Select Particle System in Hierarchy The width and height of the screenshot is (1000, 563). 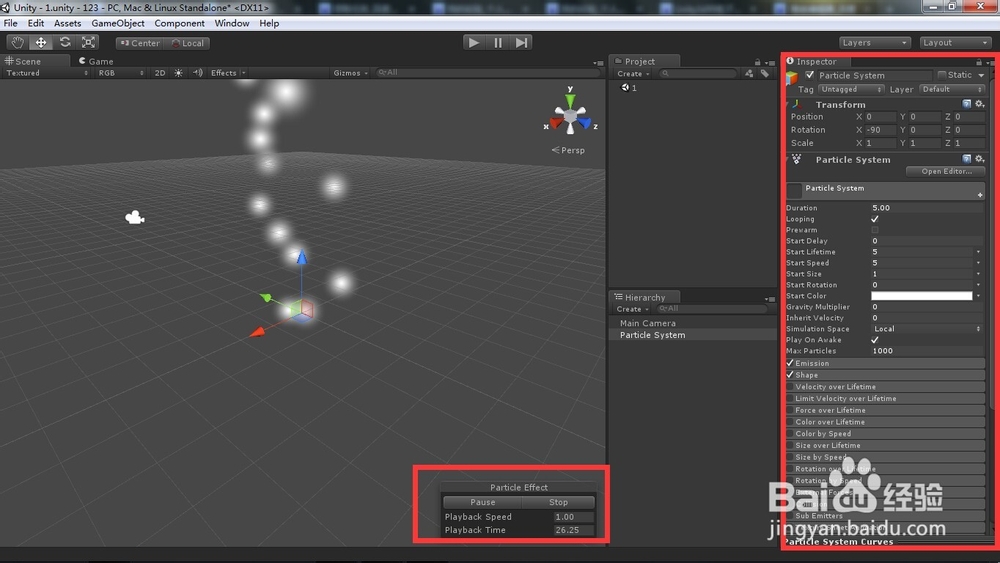(652, 335)
